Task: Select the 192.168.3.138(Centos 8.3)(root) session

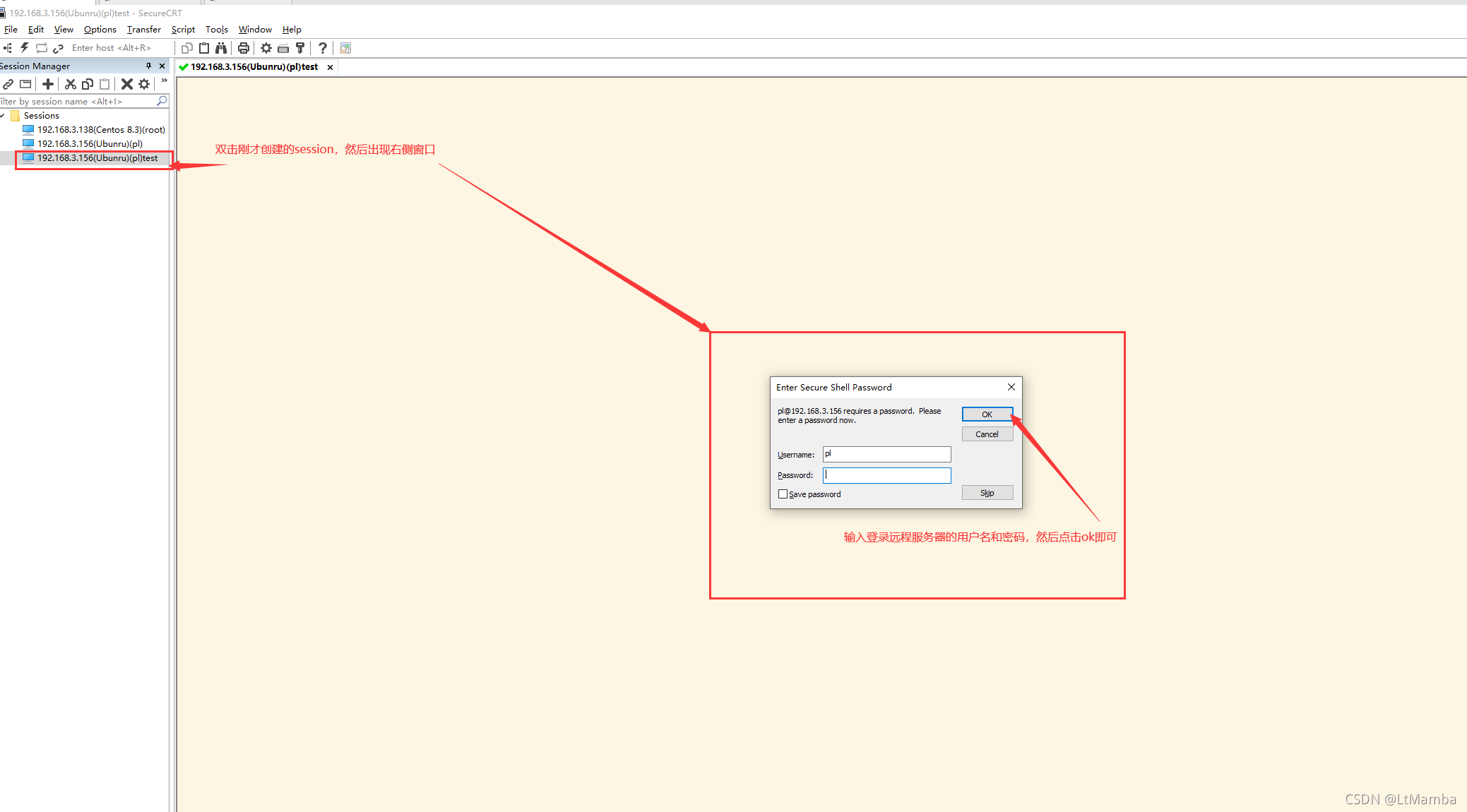Action: click(100, 130)
